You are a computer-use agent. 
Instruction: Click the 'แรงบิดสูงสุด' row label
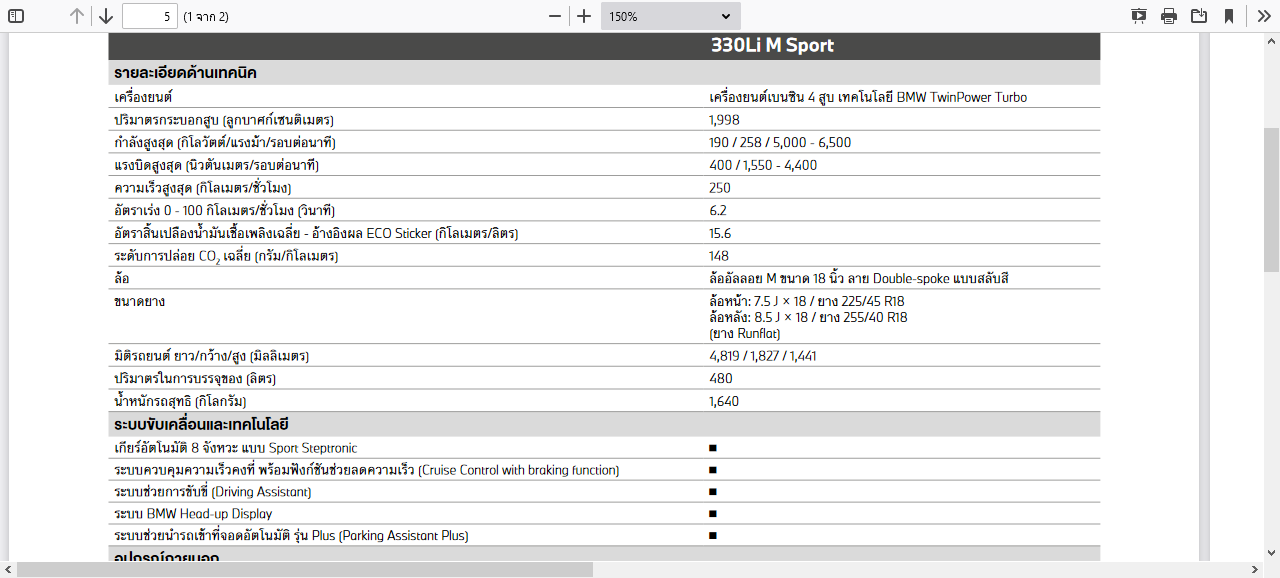[x=217, y=165]
